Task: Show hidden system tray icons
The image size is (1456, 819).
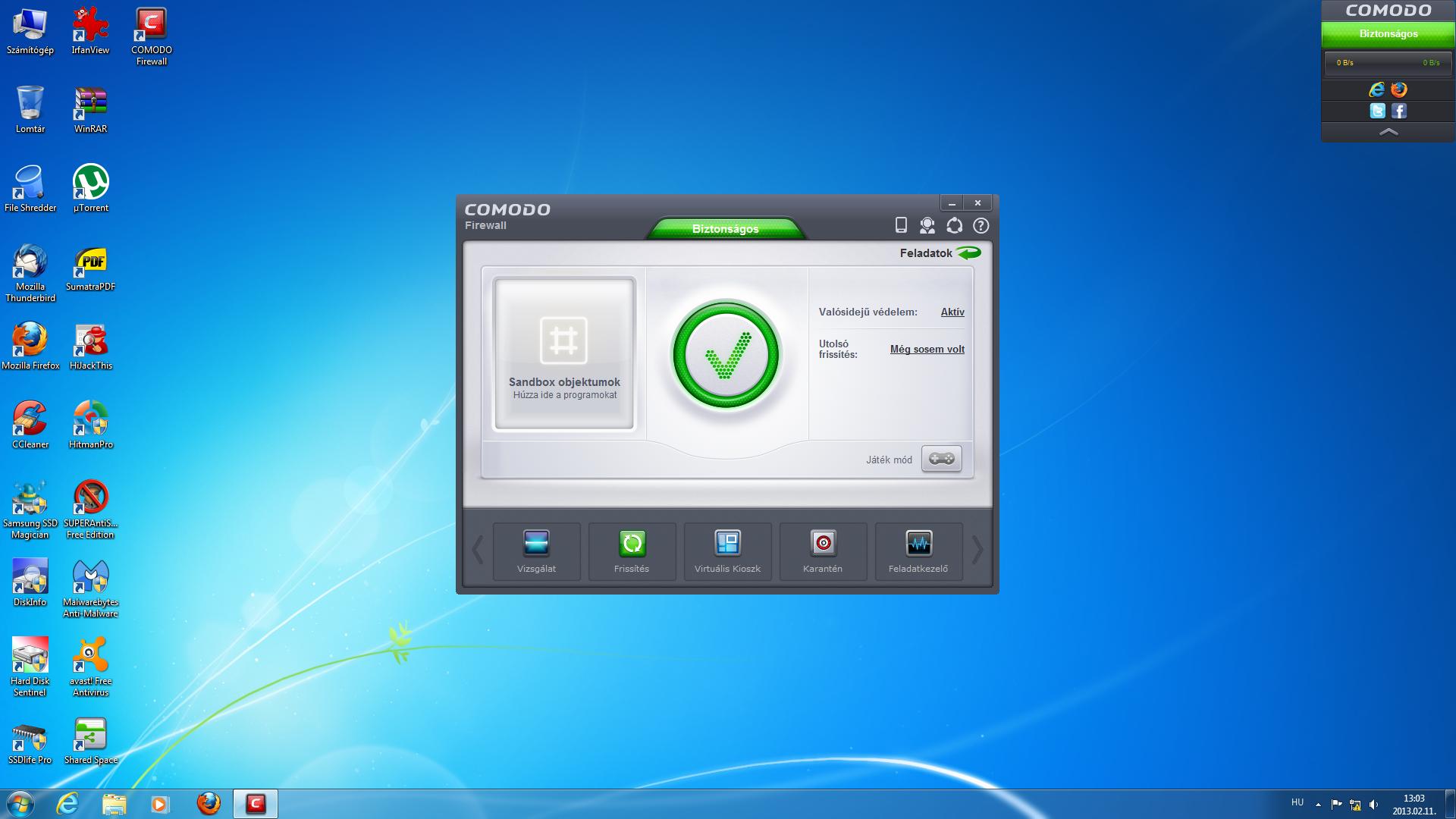Action: pos(1318,805)
